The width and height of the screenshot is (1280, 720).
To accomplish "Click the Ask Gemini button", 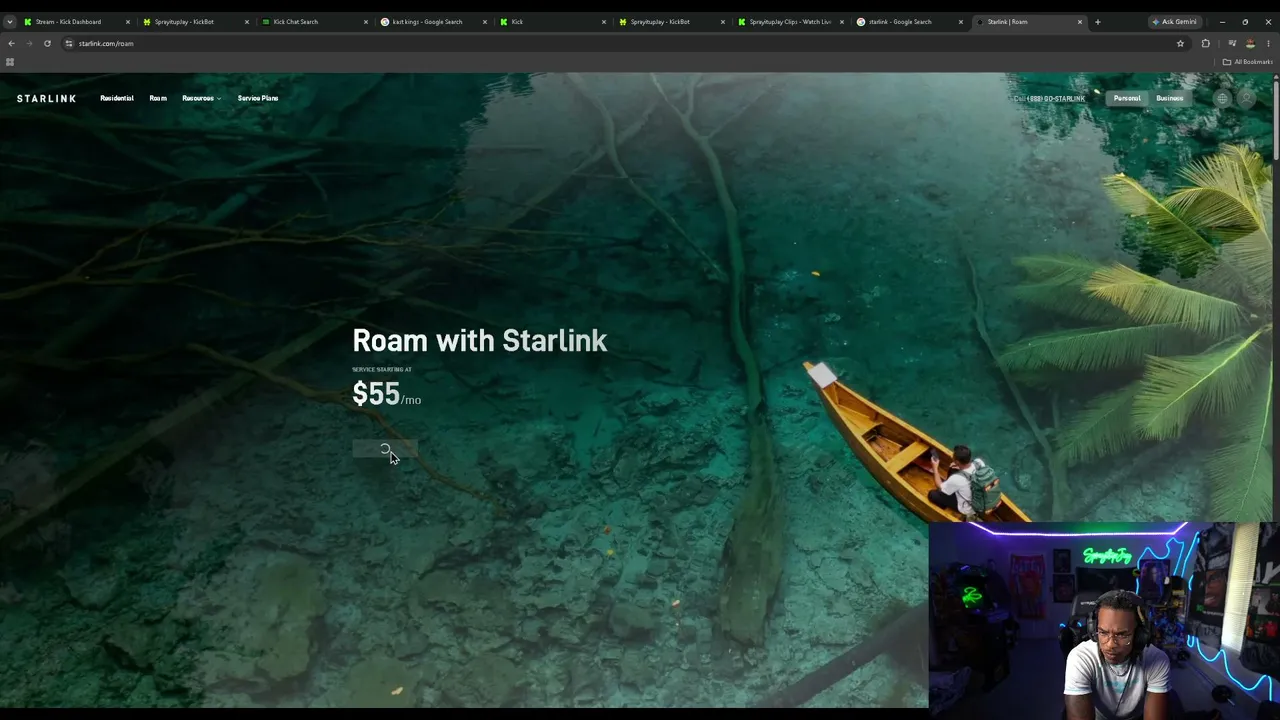I will click(1175, 22).
